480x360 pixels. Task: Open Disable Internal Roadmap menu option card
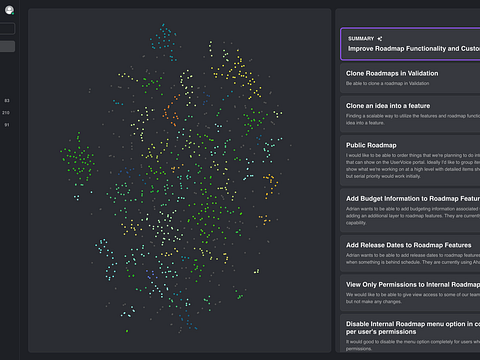point(410,333)
